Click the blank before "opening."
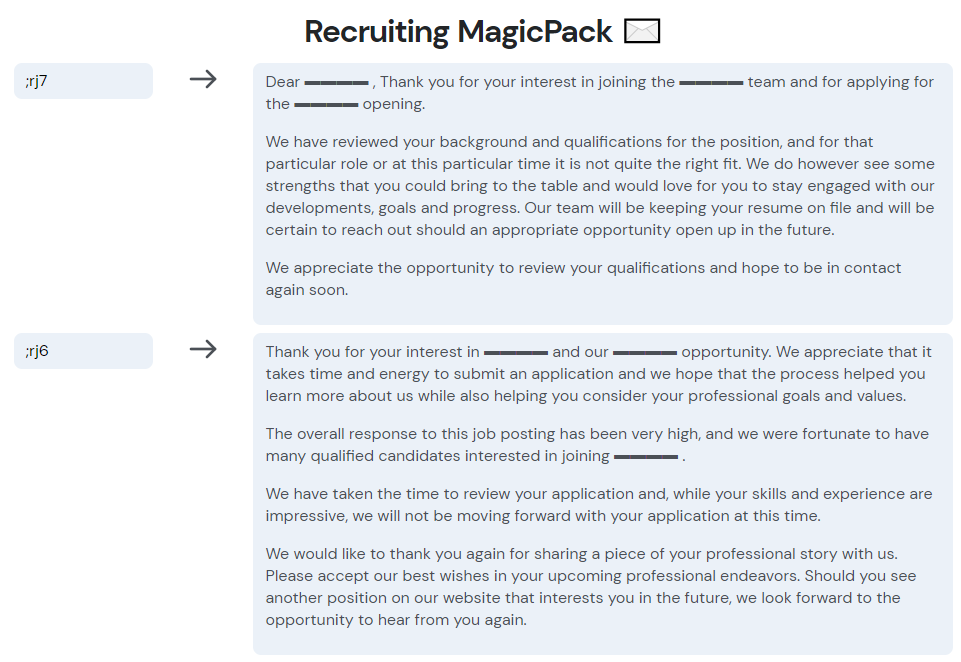 pyautogui.click(x=326, y=105)
